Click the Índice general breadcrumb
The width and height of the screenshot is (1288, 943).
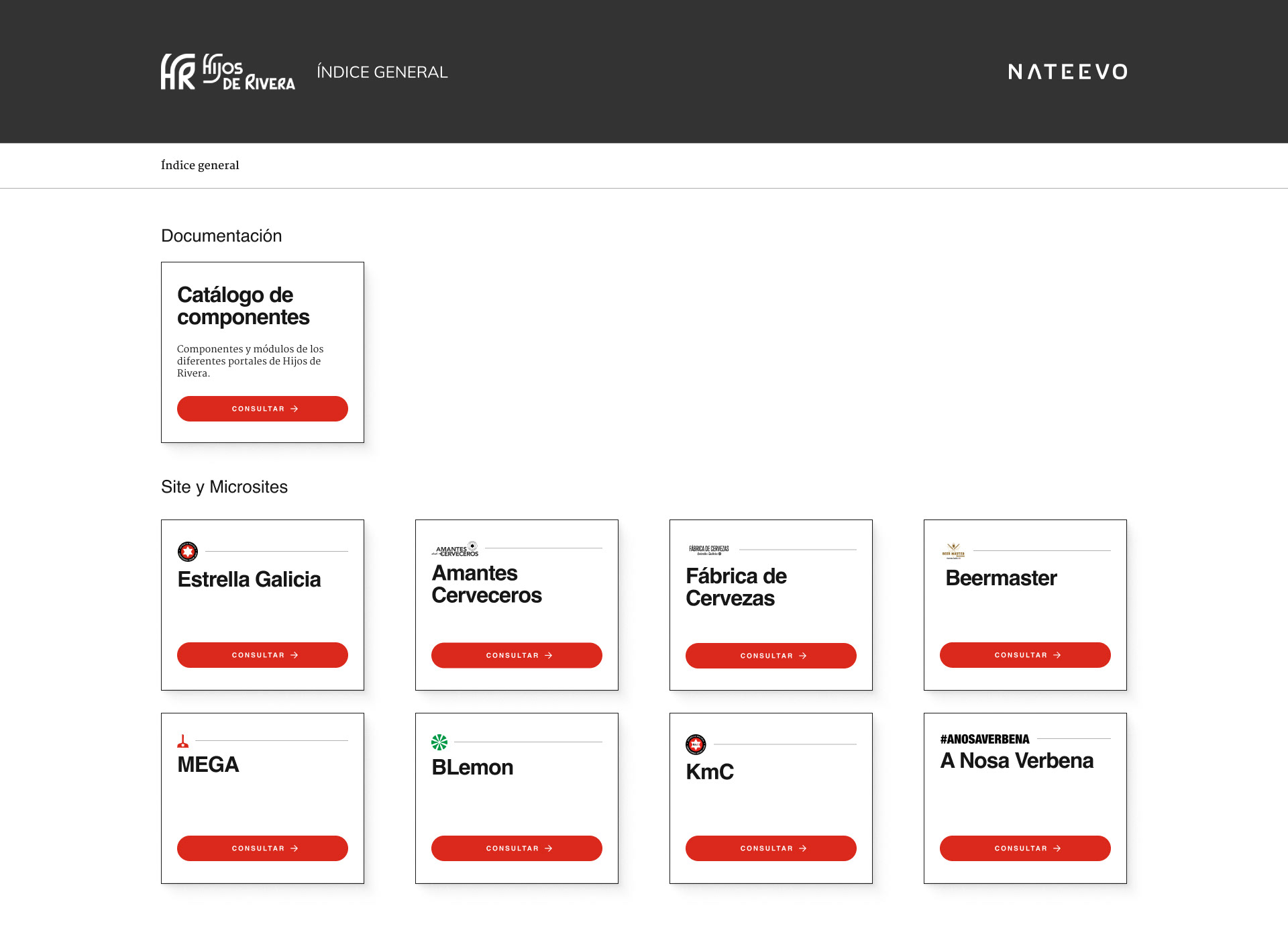[x=200, y=165]
